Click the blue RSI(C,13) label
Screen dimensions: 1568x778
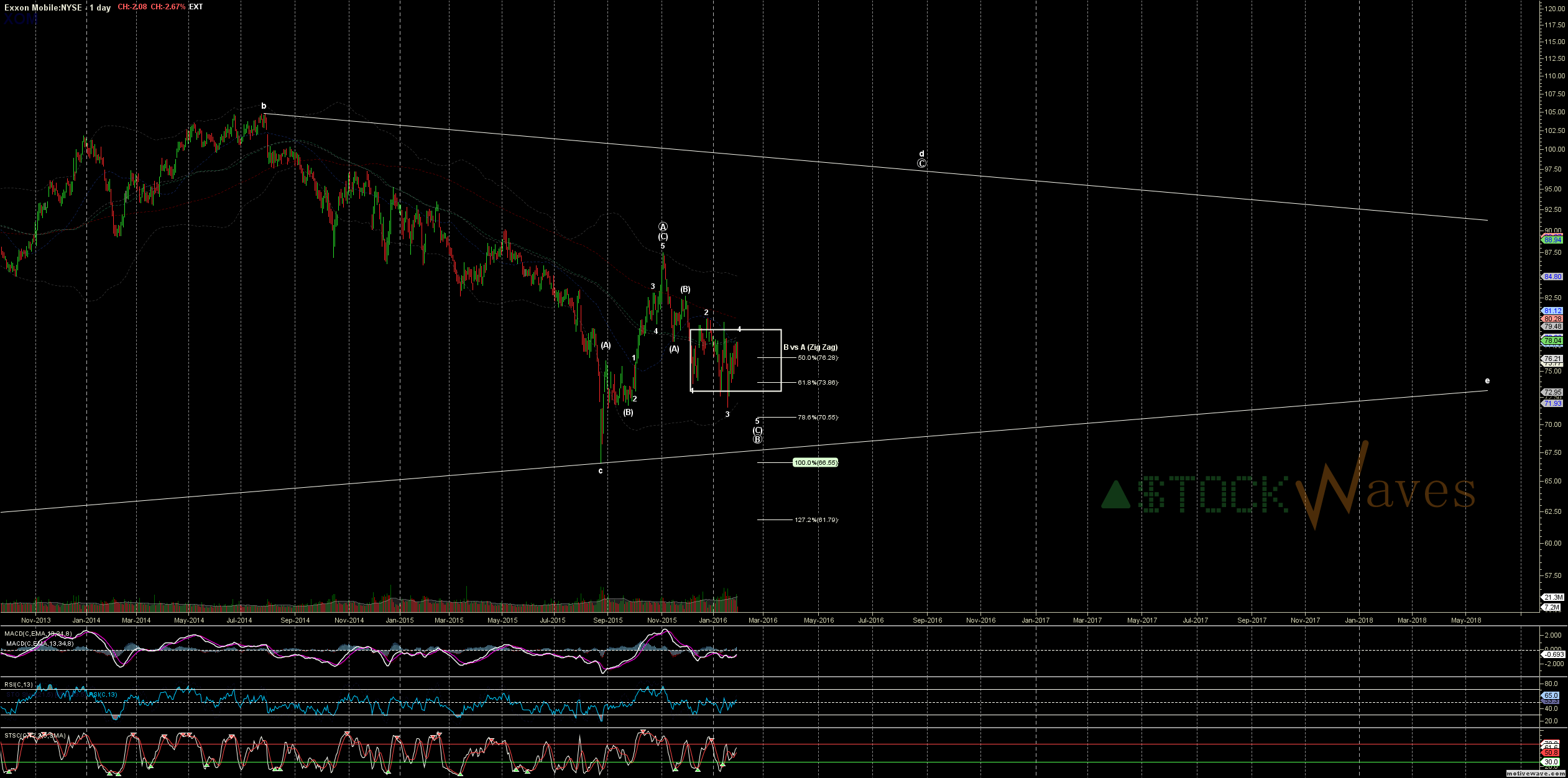[103, 695]
